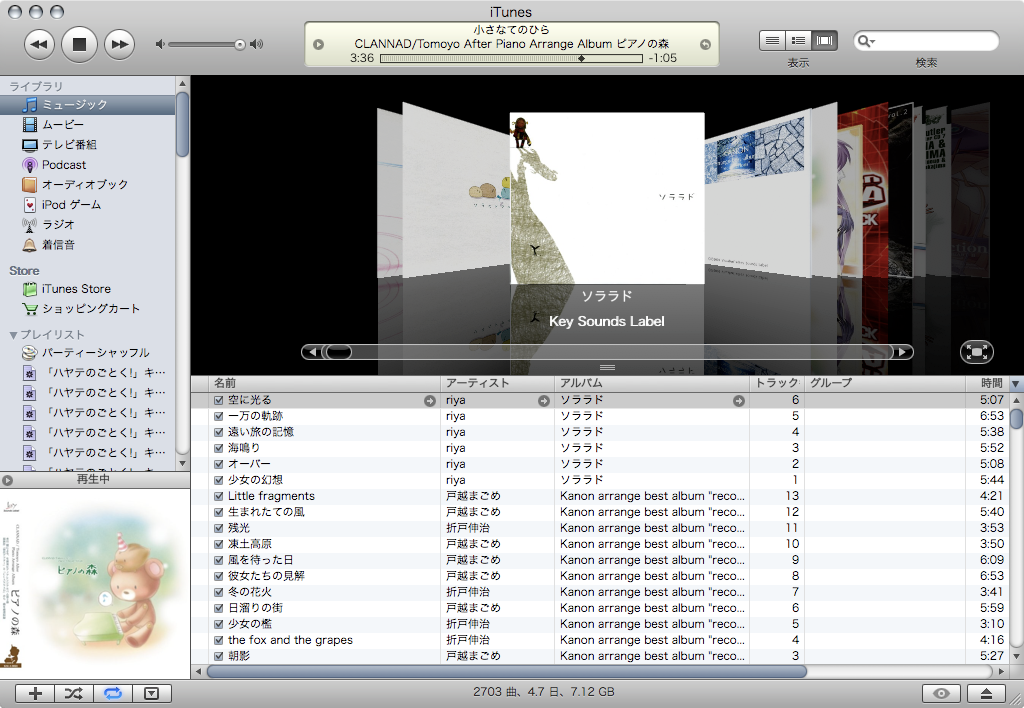Click Cover Flow scrollbar left arrow
This screenshot has width=1024, height=708.
312,353
